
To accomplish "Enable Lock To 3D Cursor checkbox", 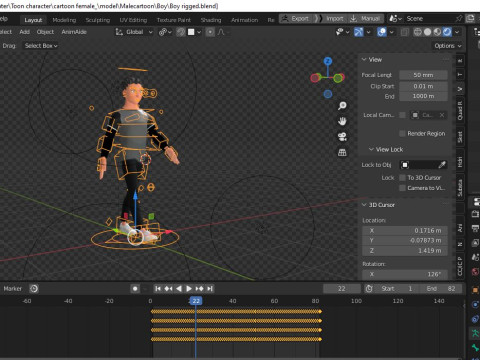I will coord(403,178).
